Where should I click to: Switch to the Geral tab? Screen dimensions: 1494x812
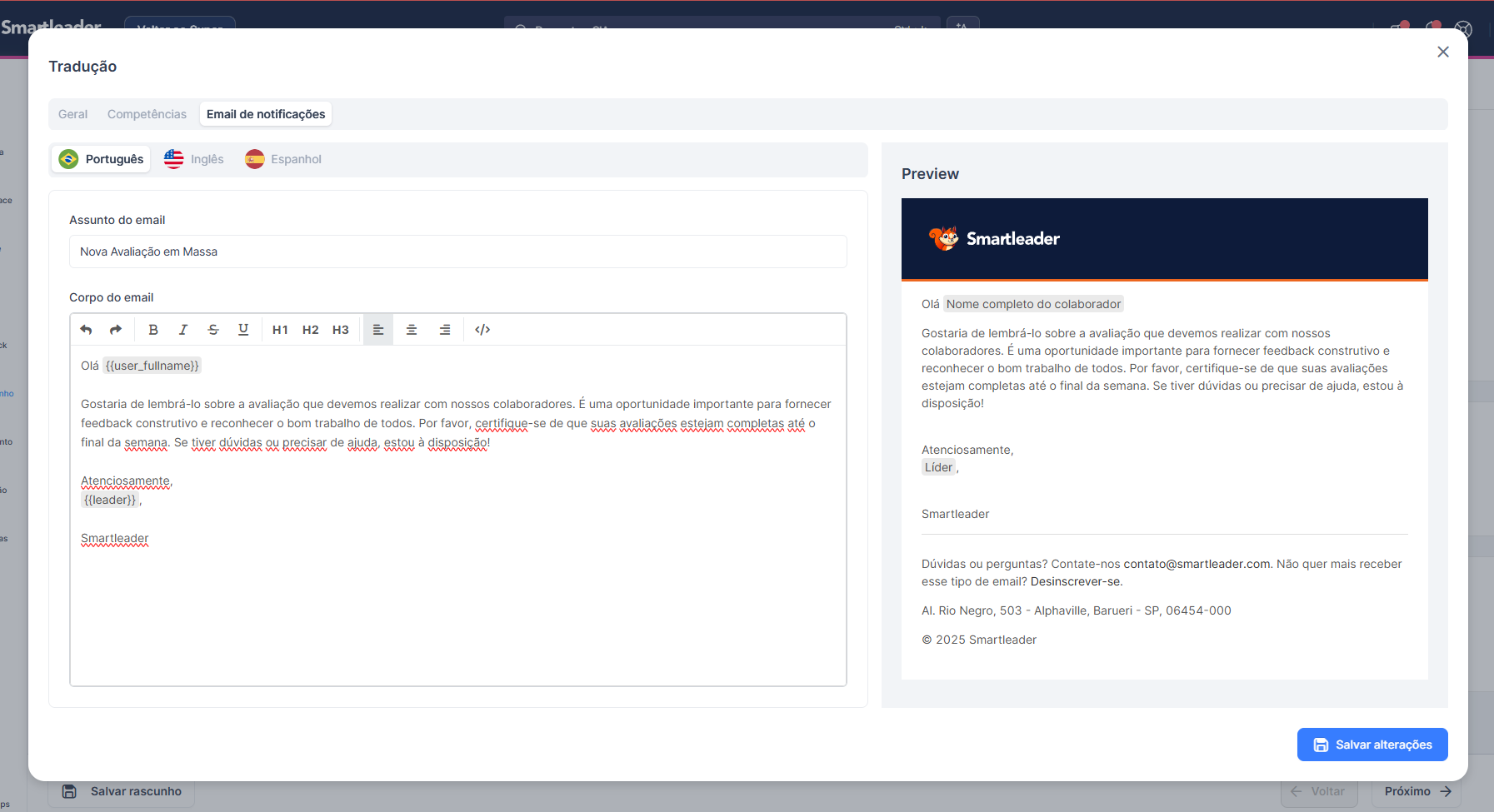pyautogui.click(x=72, y=114)
